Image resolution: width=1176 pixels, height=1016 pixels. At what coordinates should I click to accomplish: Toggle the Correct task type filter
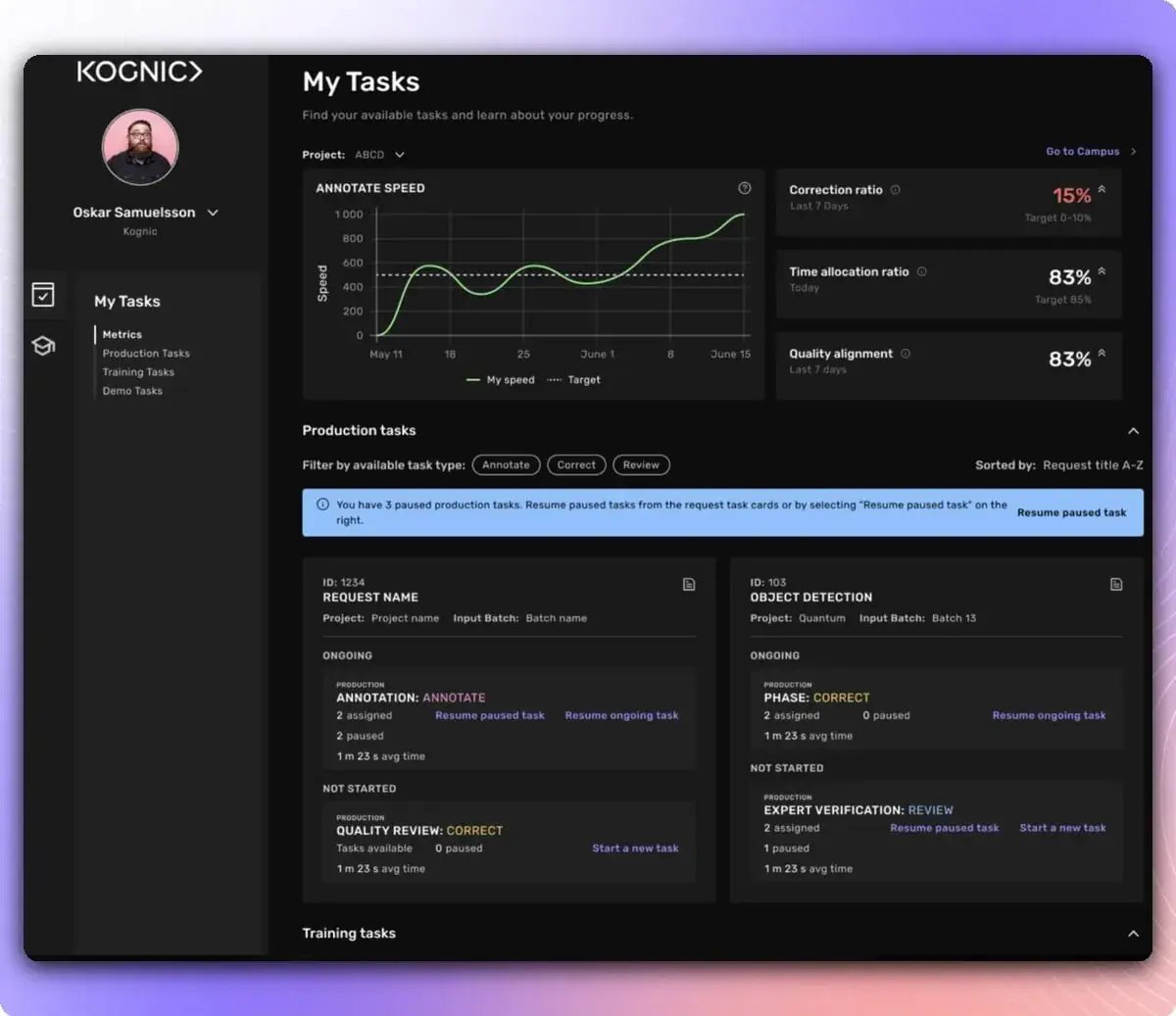(x=576, y=465)
